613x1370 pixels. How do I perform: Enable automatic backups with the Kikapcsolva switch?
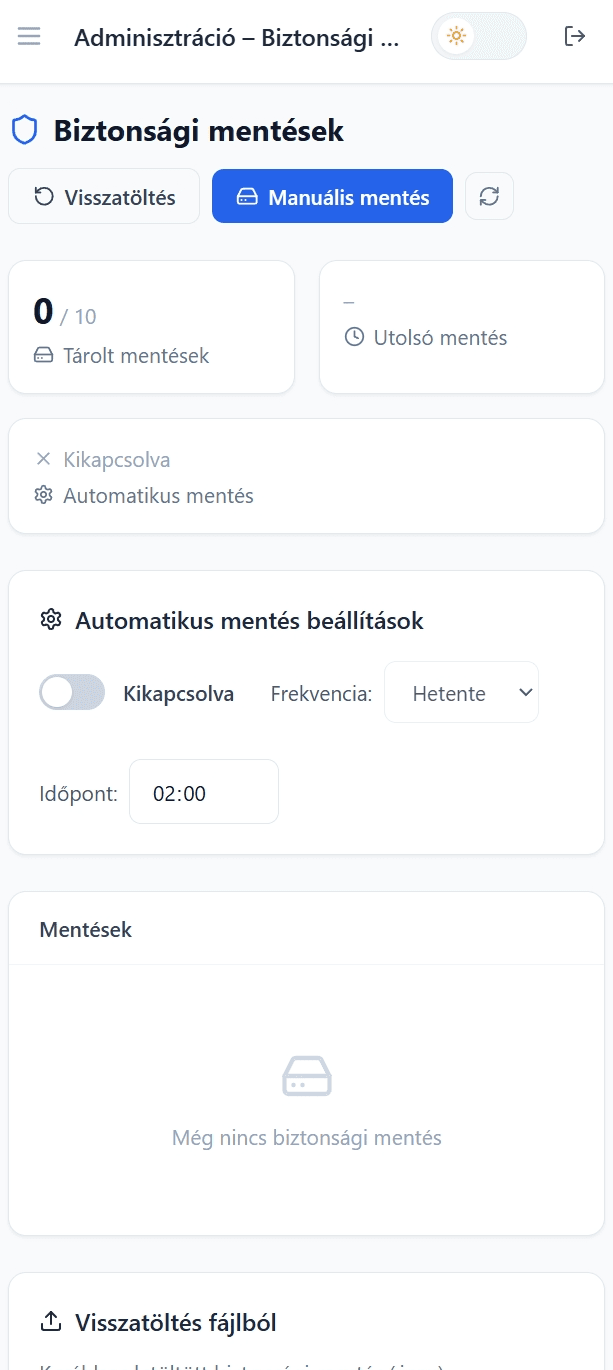[71, 692]
